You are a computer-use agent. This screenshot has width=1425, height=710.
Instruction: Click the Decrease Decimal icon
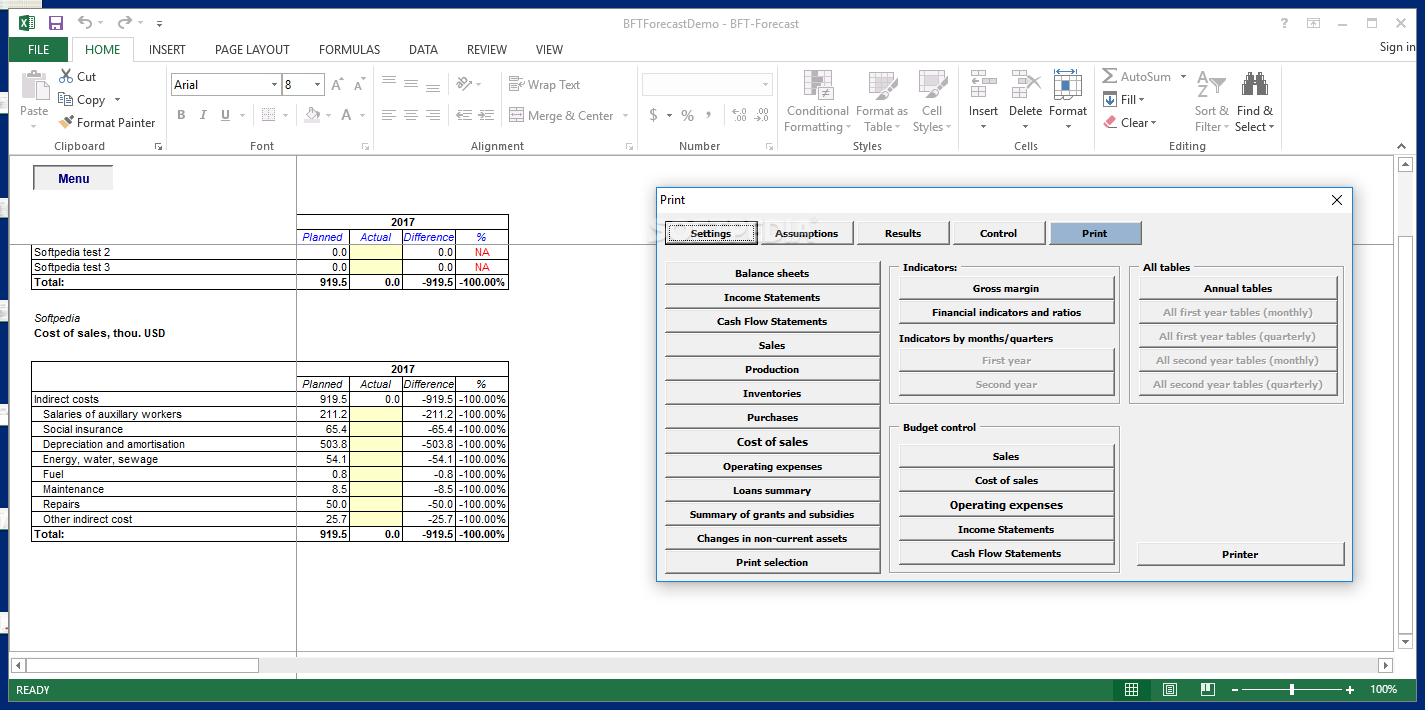(x=761, y=115)
